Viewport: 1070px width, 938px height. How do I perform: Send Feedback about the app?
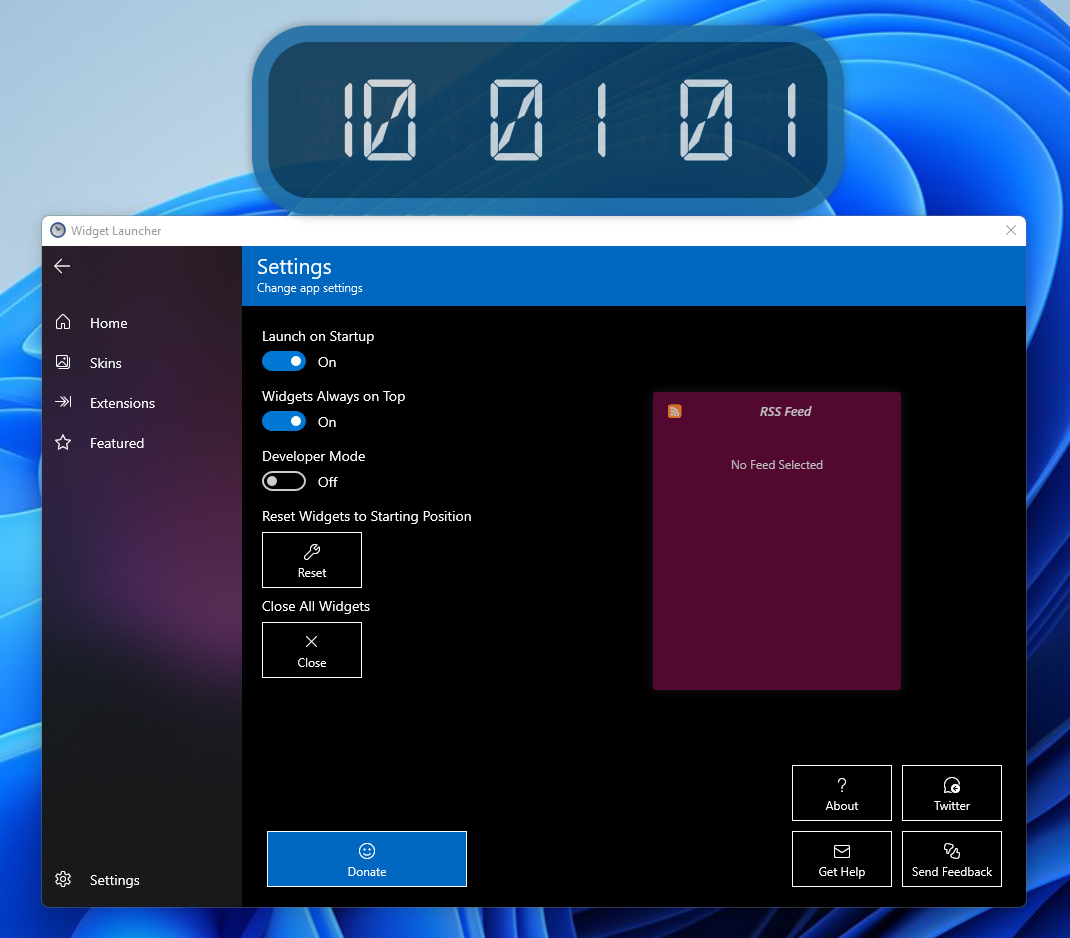coord(951,859)
